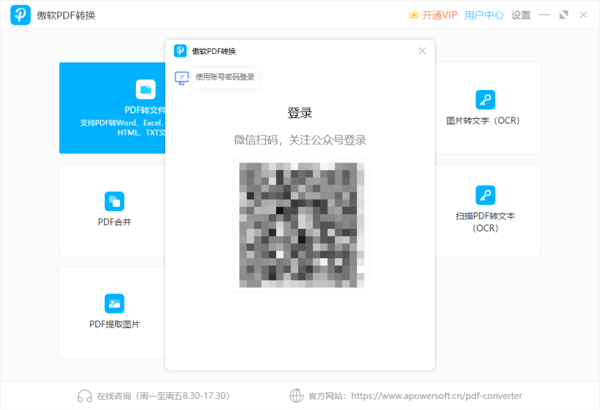Click the PDF提取图片 icon
Screen dimensions: 600x410
pyautogui.click(x=114, y=302)
